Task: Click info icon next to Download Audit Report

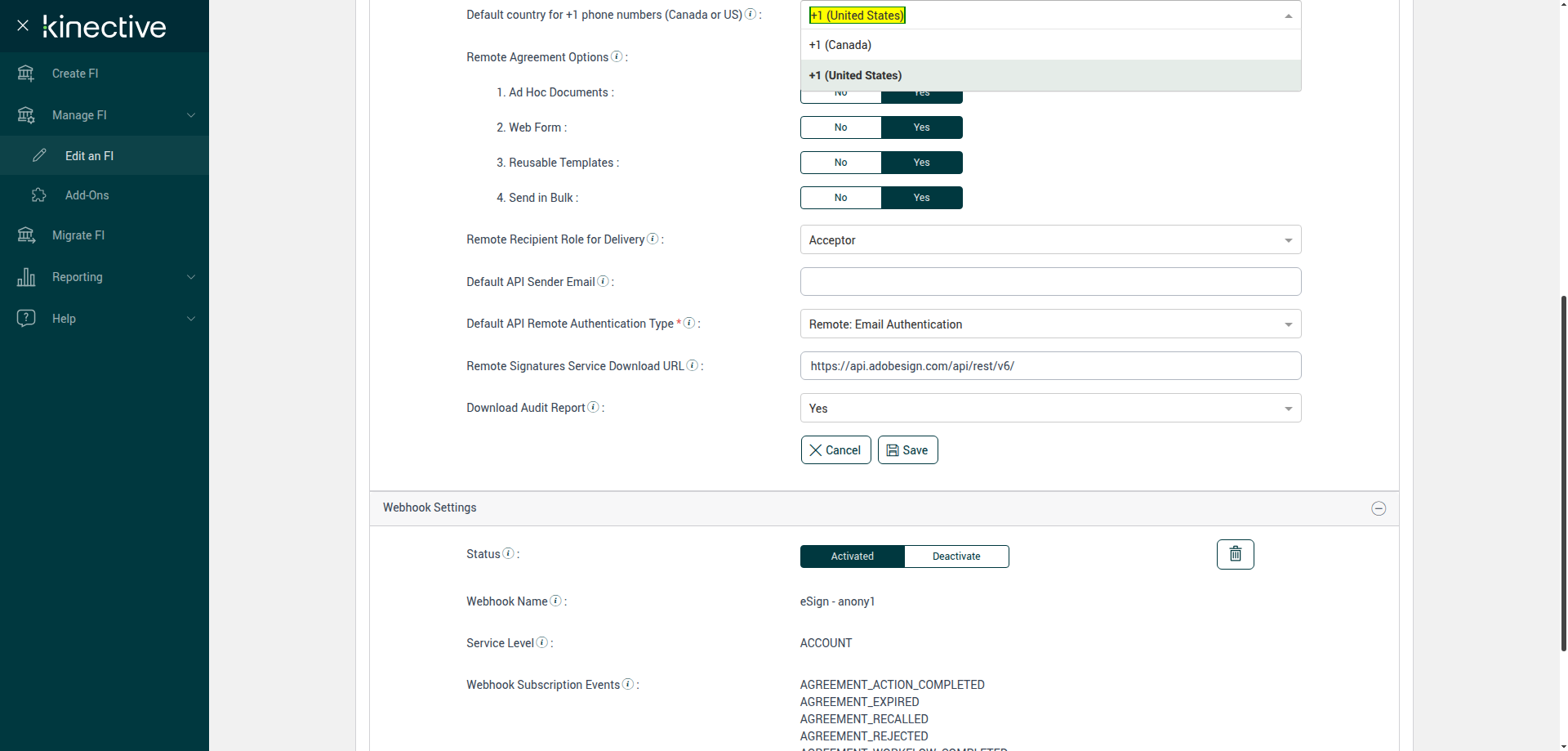Action: (594, 407)
